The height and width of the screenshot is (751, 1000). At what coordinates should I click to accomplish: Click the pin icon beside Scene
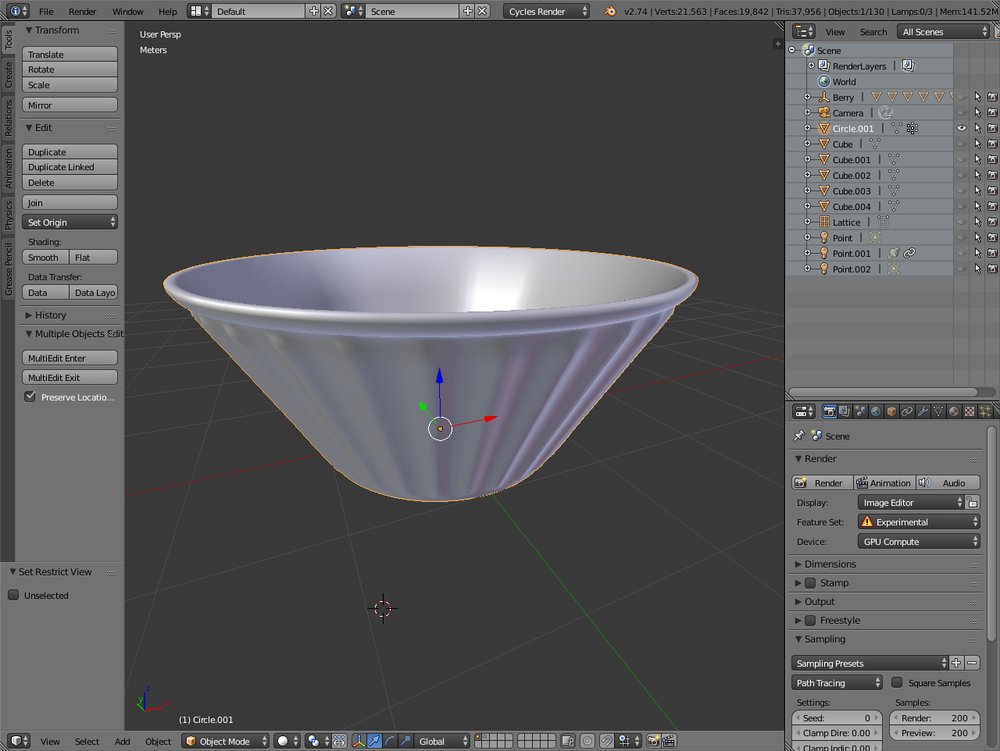click(x=798, y=436)
